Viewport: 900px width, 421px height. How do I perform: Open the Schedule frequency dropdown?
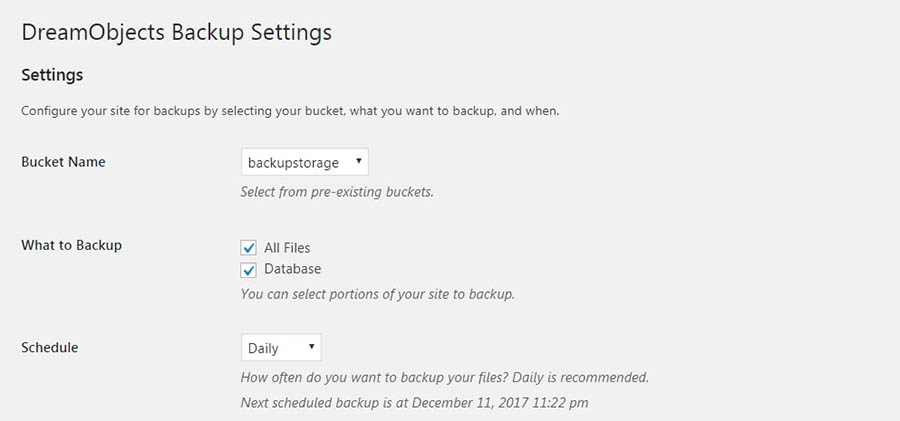(x=280, y=348)
